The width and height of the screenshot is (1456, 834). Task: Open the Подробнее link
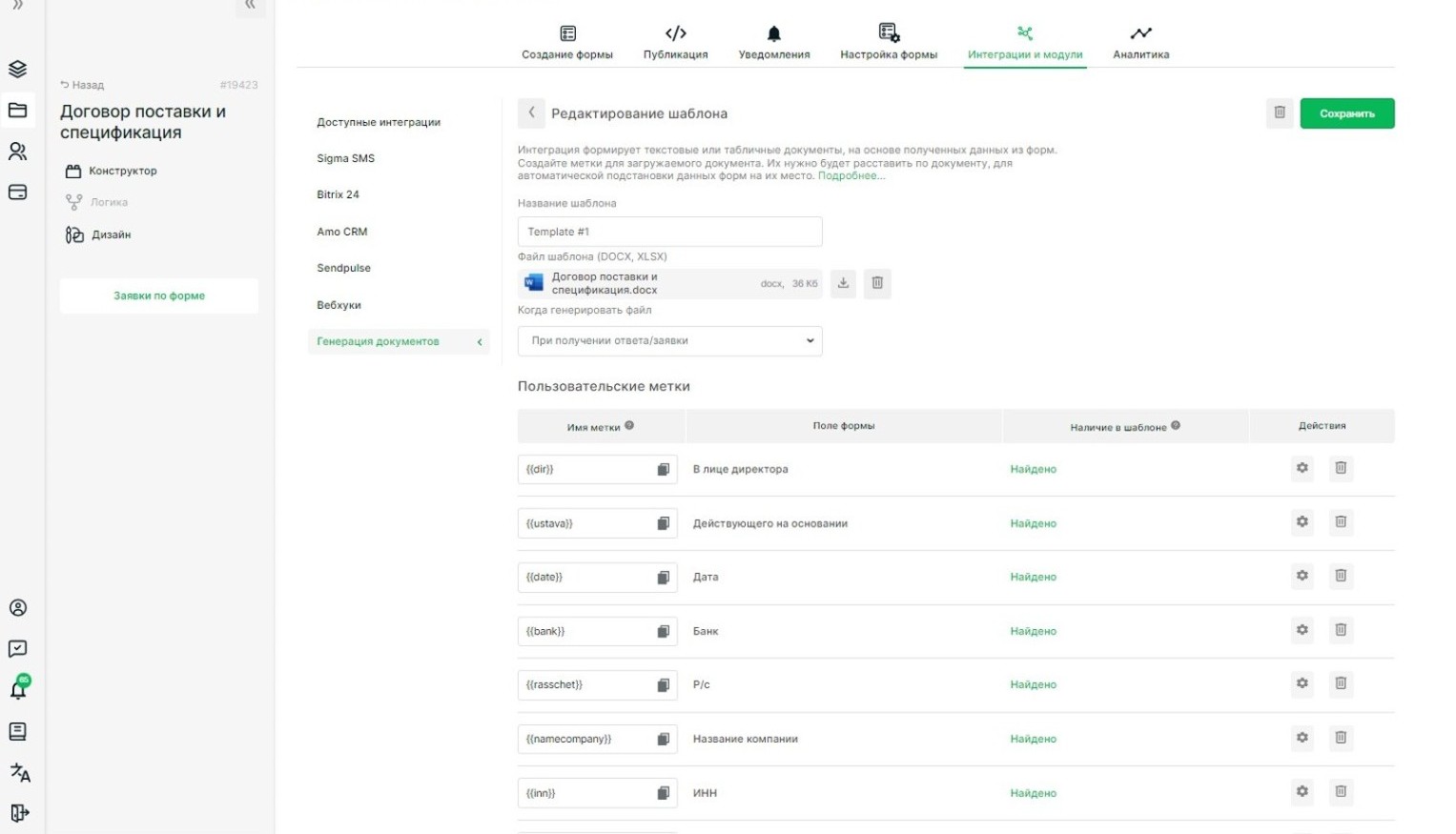(x=851, y=175)
